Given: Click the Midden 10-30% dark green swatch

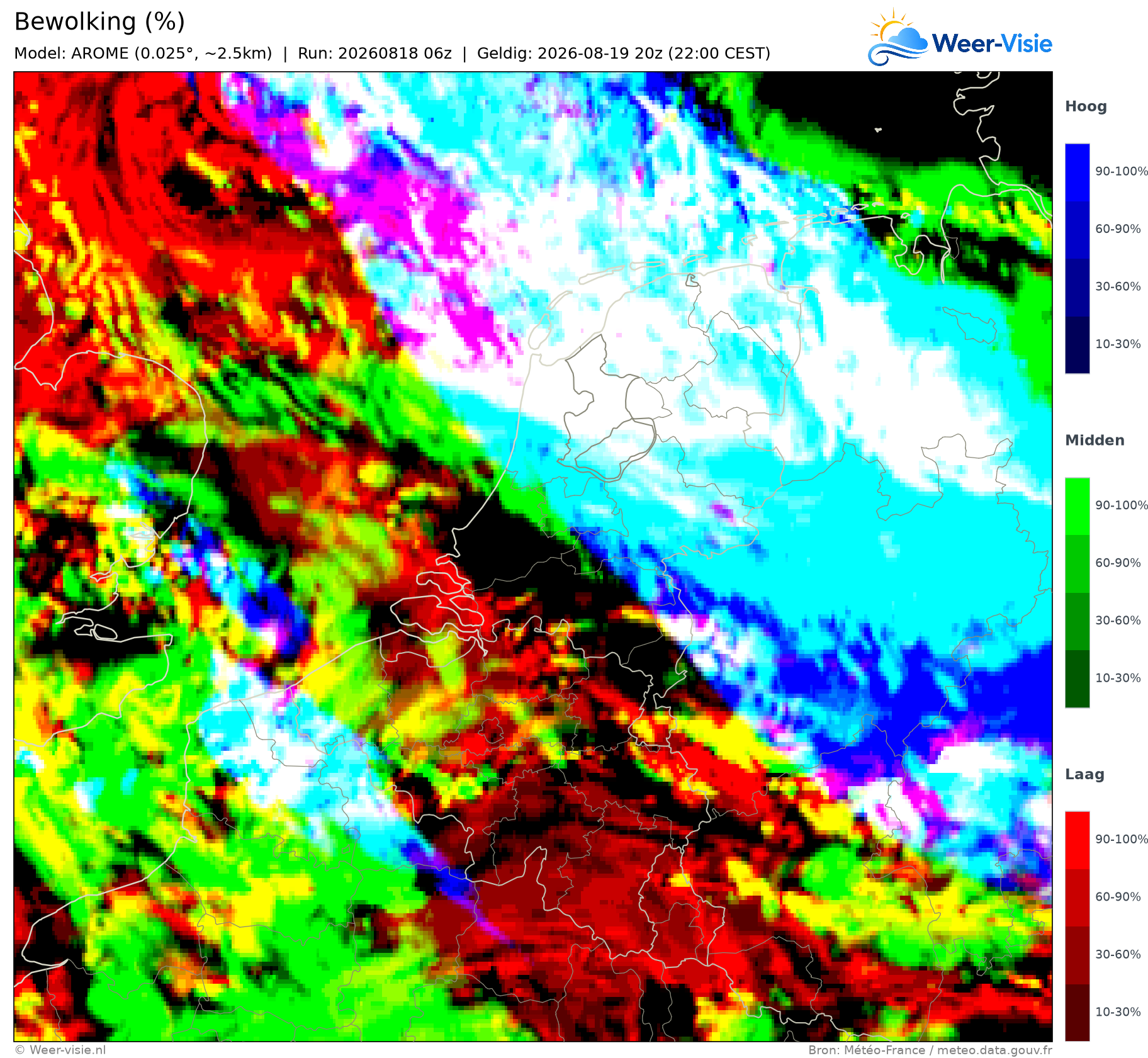Looking at the screenshot, I should pos(1077,679).
